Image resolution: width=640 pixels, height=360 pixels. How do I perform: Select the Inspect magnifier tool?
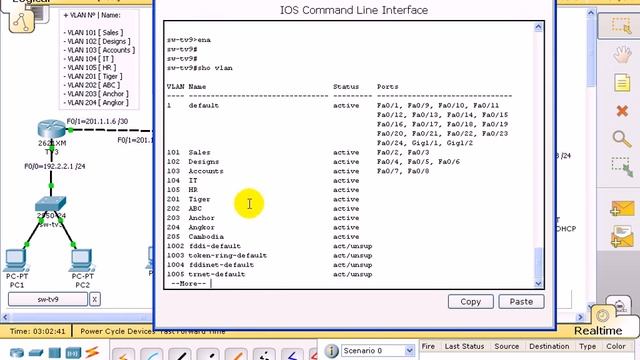point(622,139)
